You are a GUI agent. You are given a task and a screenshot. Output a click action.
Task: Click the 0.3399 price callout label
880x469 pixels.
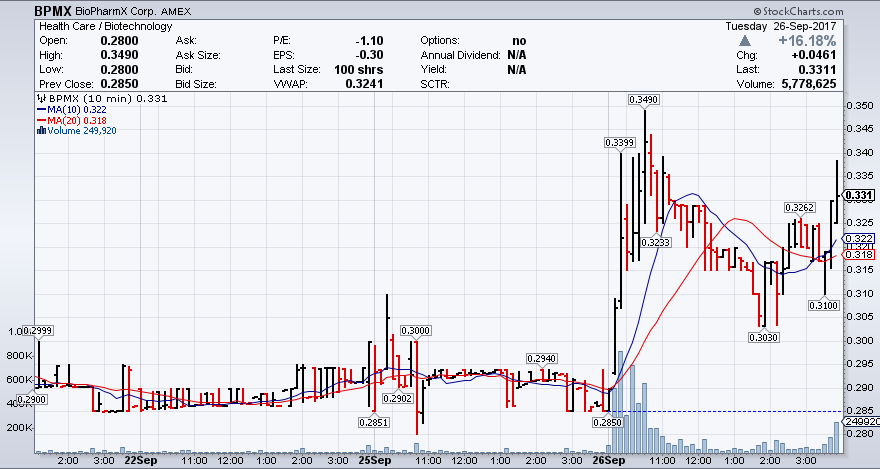620,143
